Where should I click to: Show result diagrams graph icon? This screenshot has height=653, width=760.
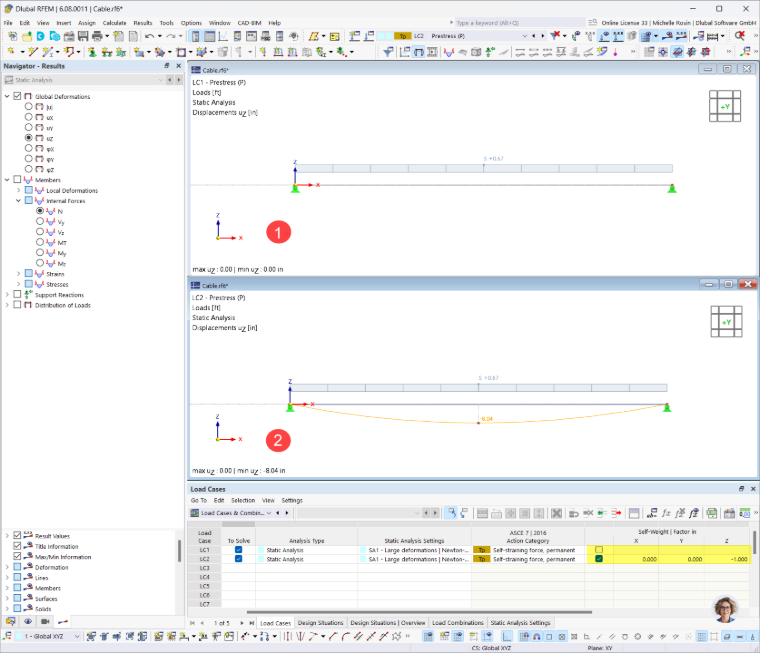click(223, 36)
